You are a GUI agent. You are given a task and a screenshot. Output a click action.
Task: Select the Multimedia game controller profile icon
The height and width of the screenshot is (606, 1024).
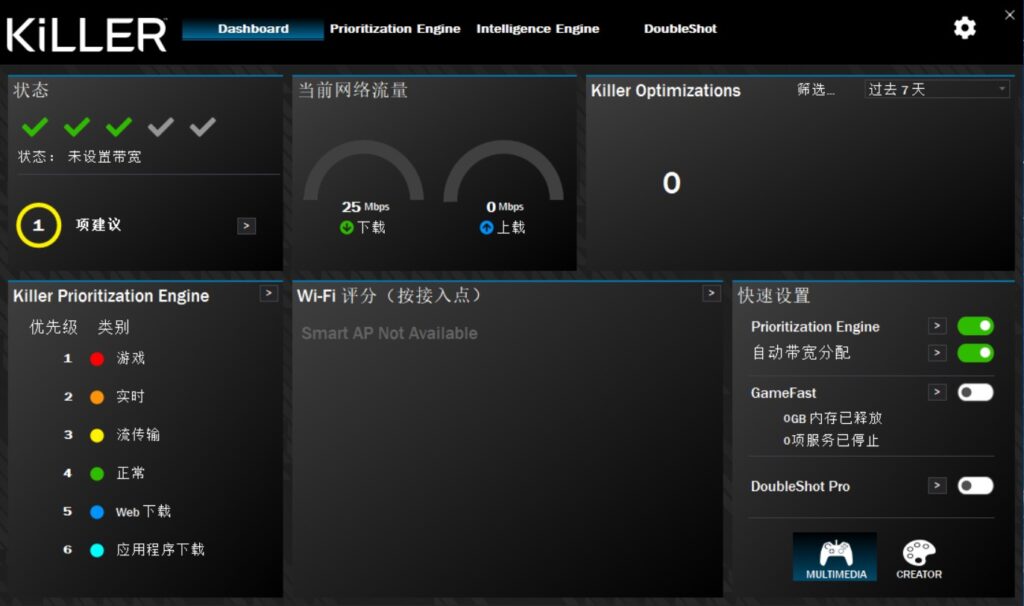834,552
